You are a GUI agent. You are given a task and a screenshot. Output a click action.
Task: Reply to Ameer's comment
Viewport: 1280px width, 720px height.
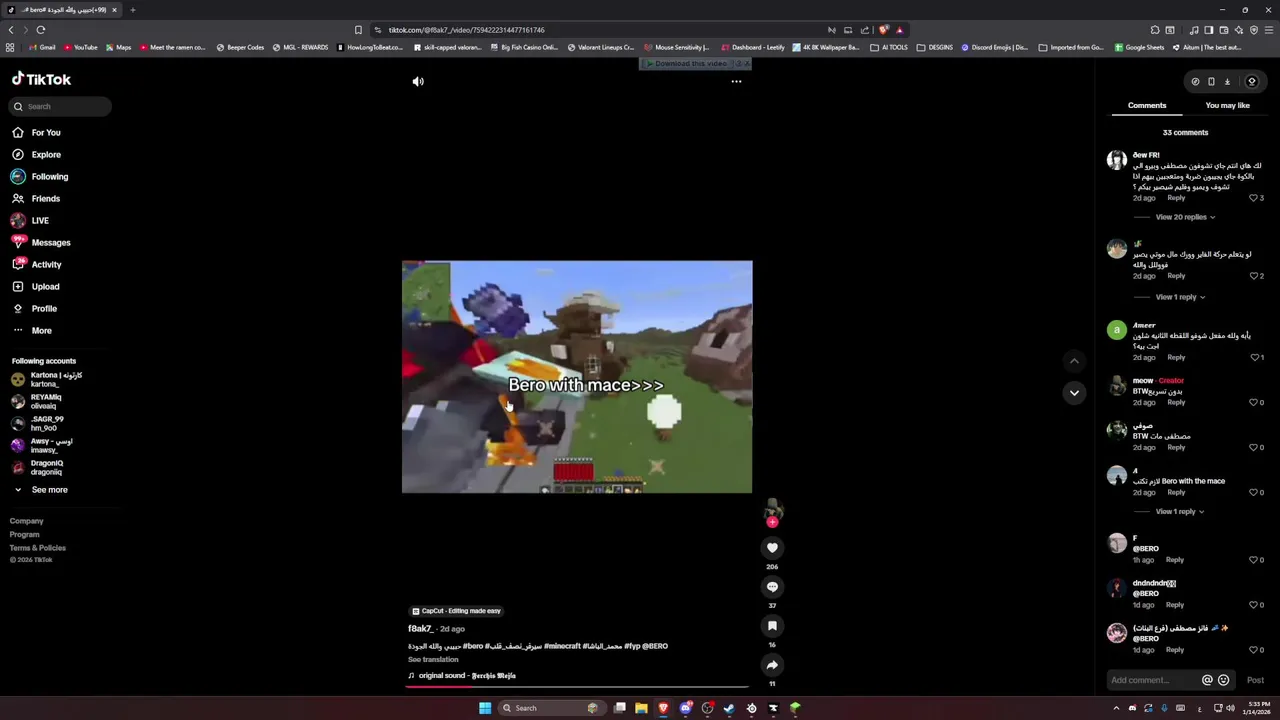pos(1176,357)
